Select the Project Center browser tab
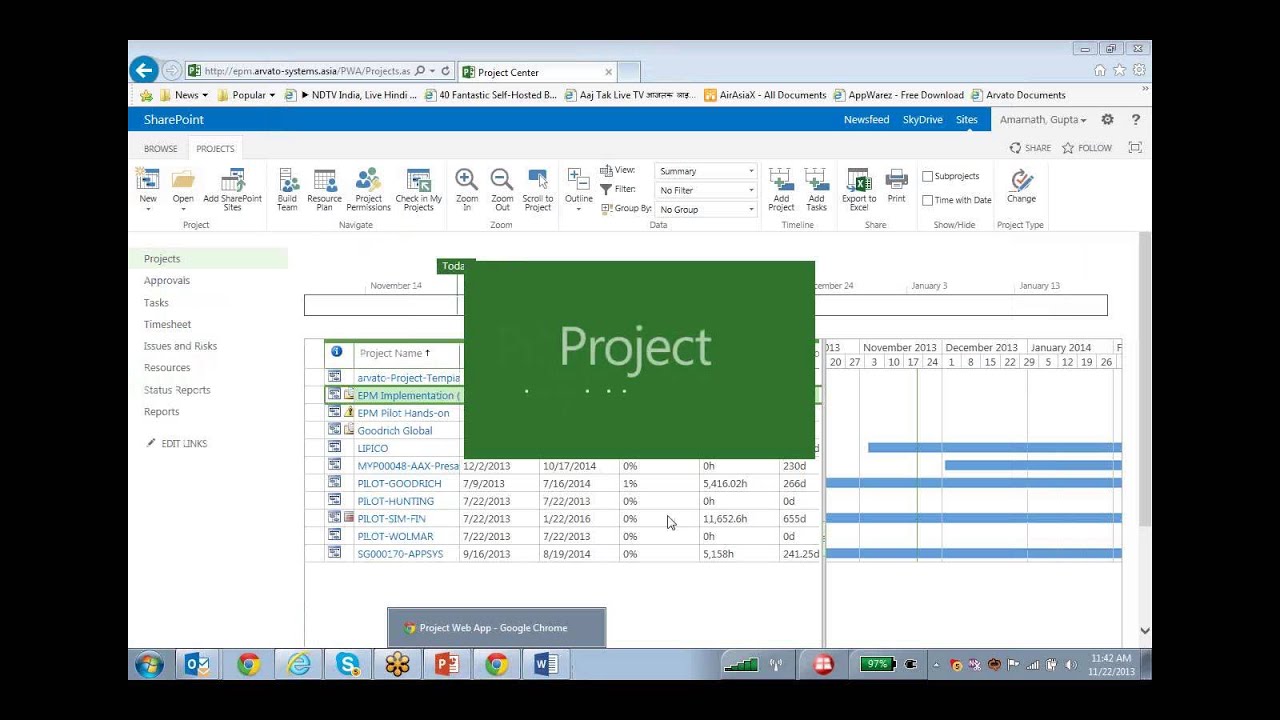Viewport: 1280px width, 720px height. coord(535,72)
